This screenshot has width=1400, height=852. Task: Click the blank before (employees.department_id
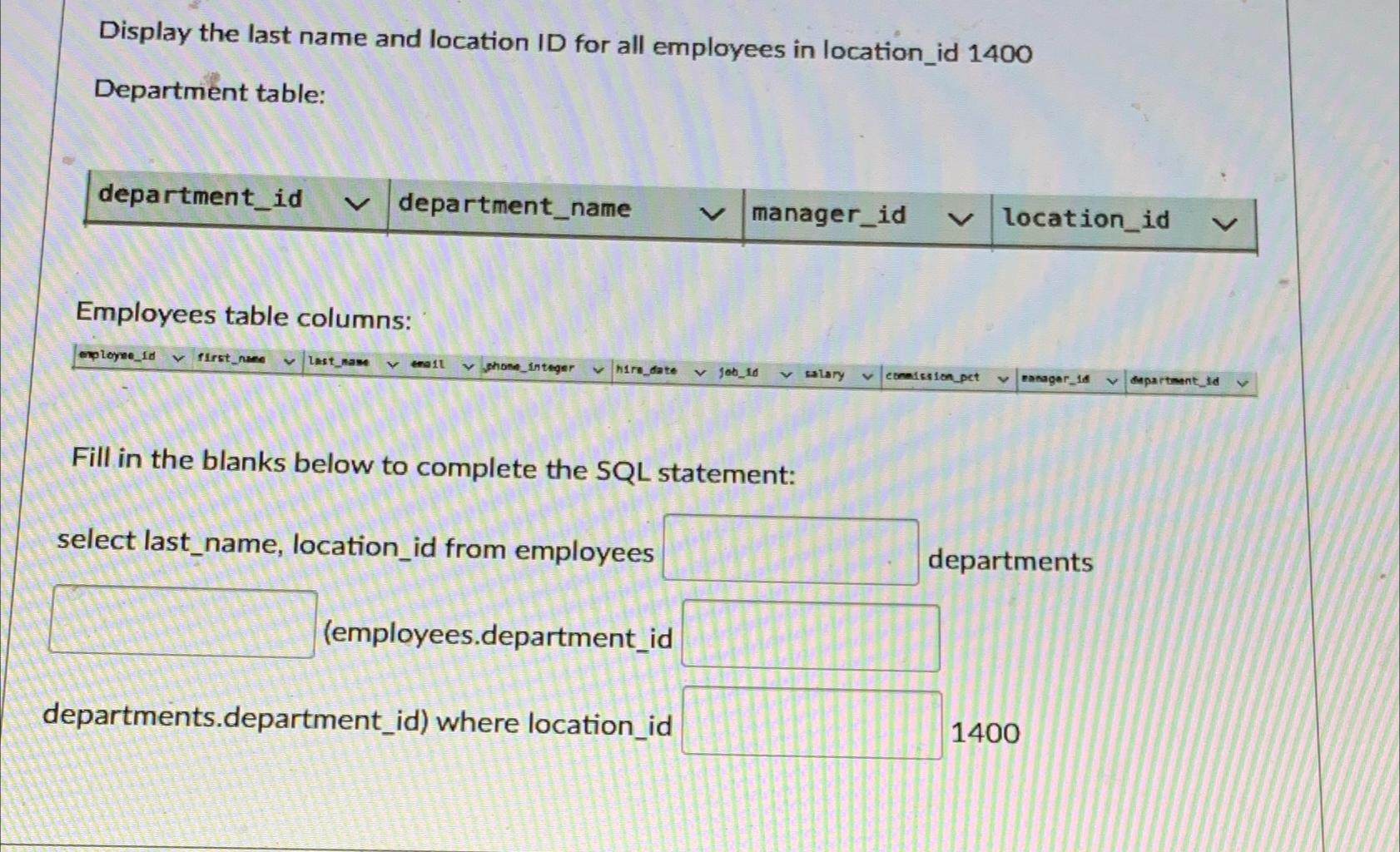[x=183, y=622]
